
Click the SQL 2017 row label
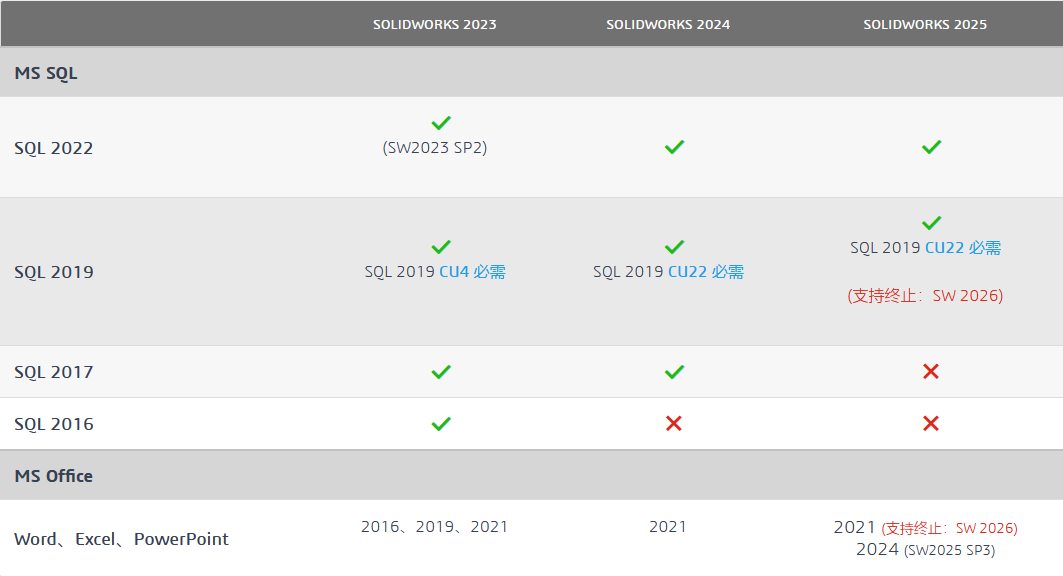click(x=54, y=372)
